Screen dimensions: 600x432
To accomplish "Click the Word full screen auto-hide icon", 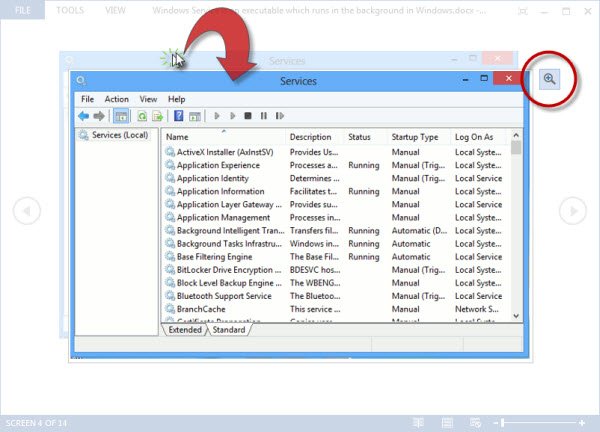I will click(523, 11).
